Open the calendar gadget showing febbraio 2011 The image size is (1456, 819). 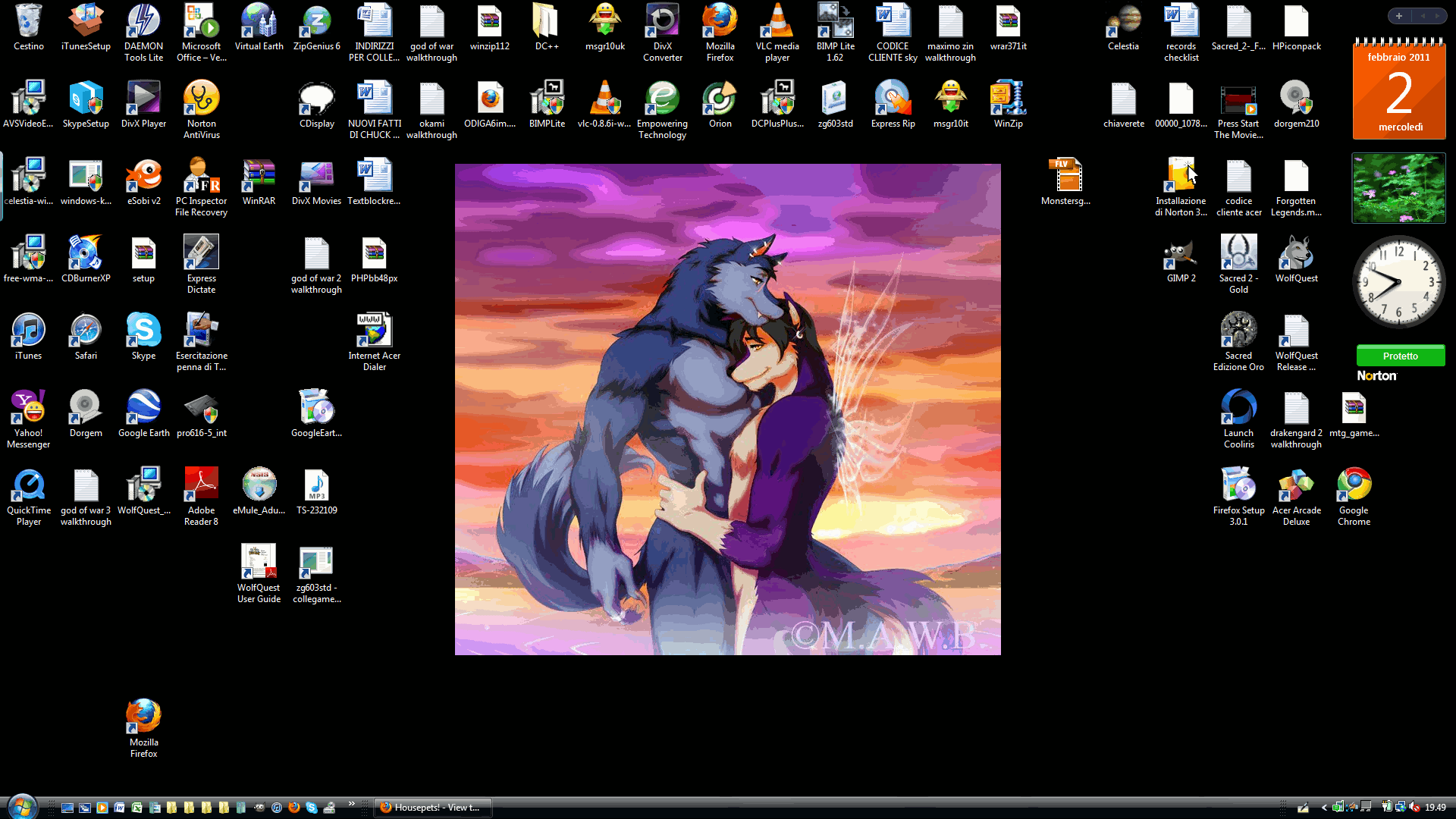click(1399, 89)
